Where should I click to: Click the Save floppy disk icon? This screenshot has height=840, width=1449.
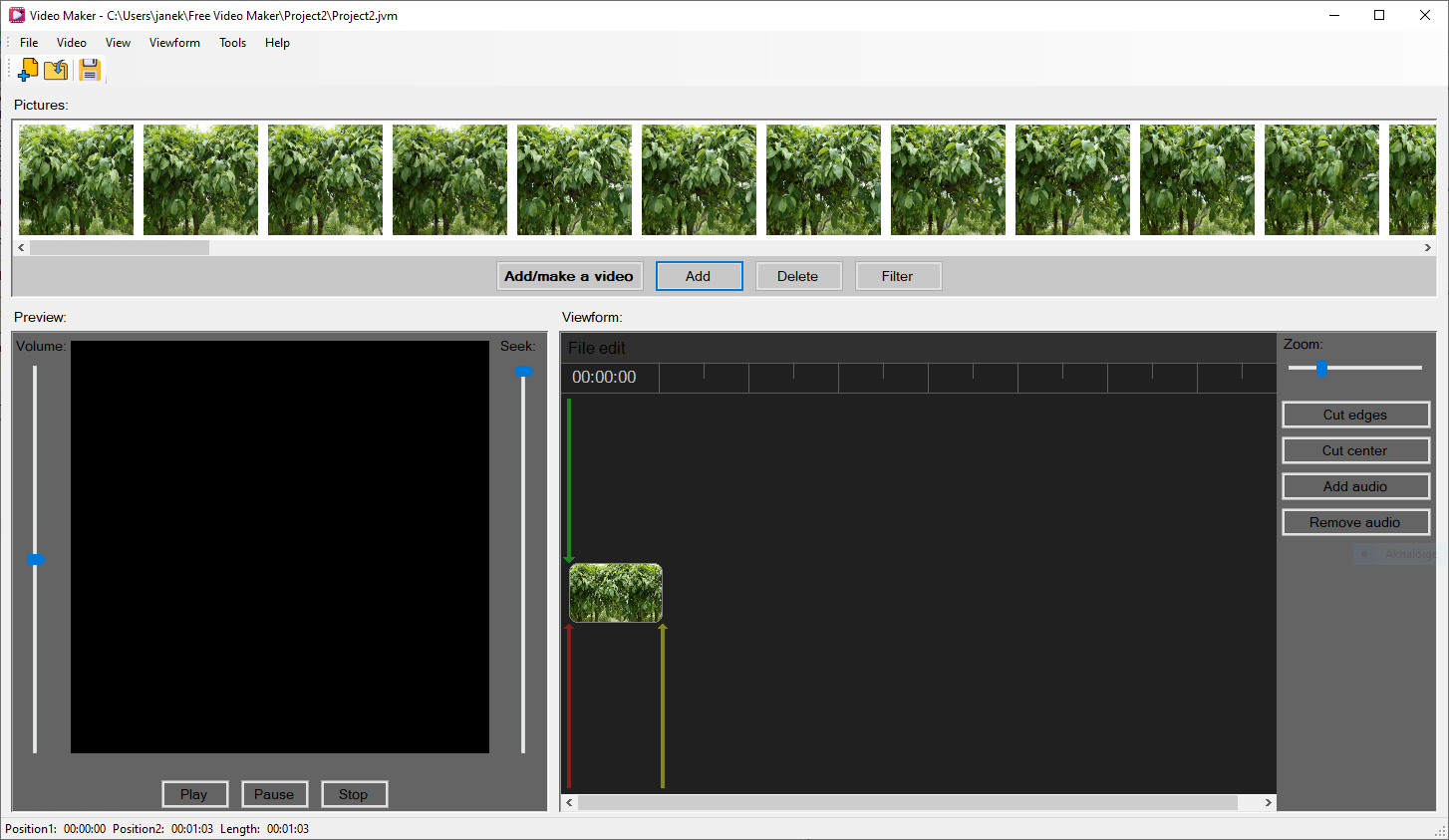(90, 70)
